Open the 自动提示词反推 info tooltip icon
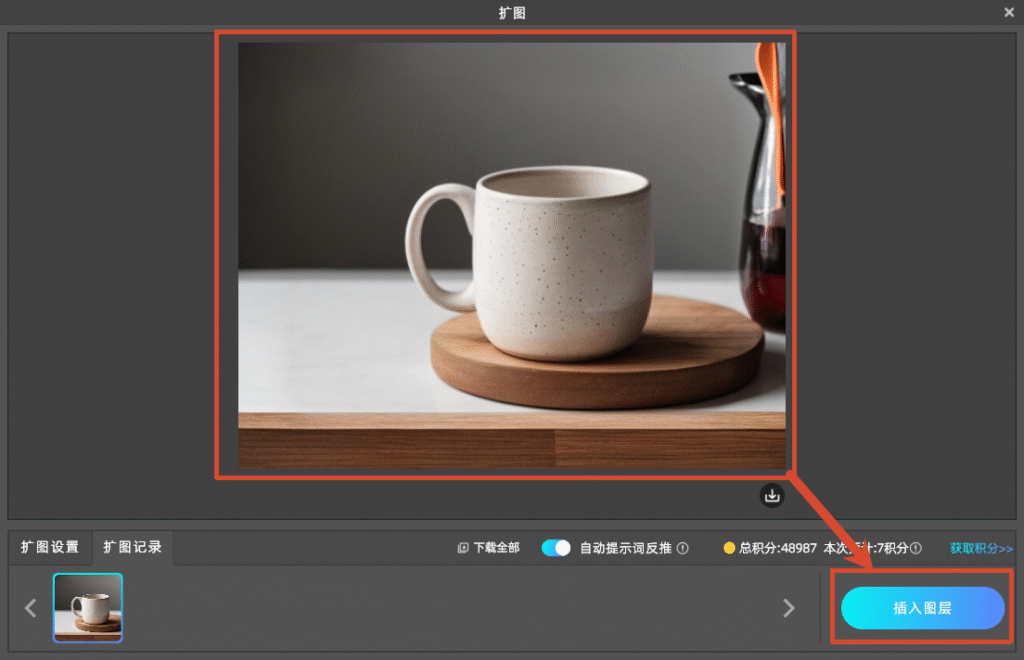Image resolution: width=1024 pixels, height=660 pixels. tap(683, 548)
